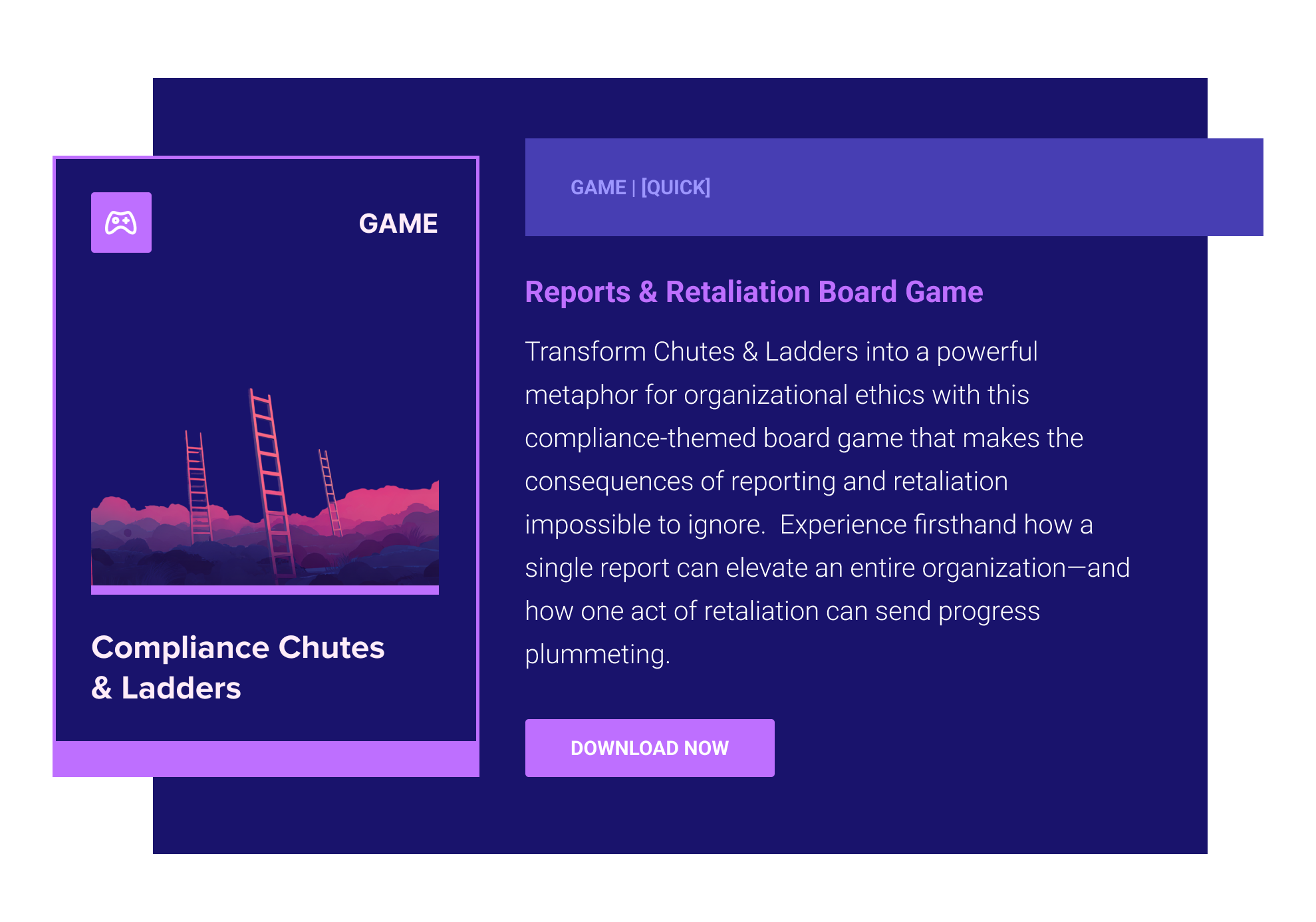Click the purple footer bar of the card

tap(265, 759)
